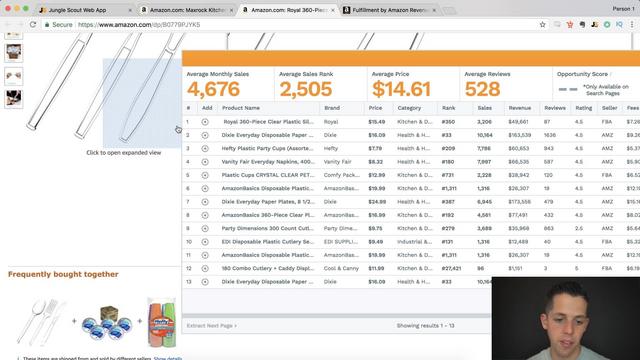The height and width of the screenshot is (360, 640).
Task: Click 'Showing results 1 - 13' text
Action: [425, 326]
